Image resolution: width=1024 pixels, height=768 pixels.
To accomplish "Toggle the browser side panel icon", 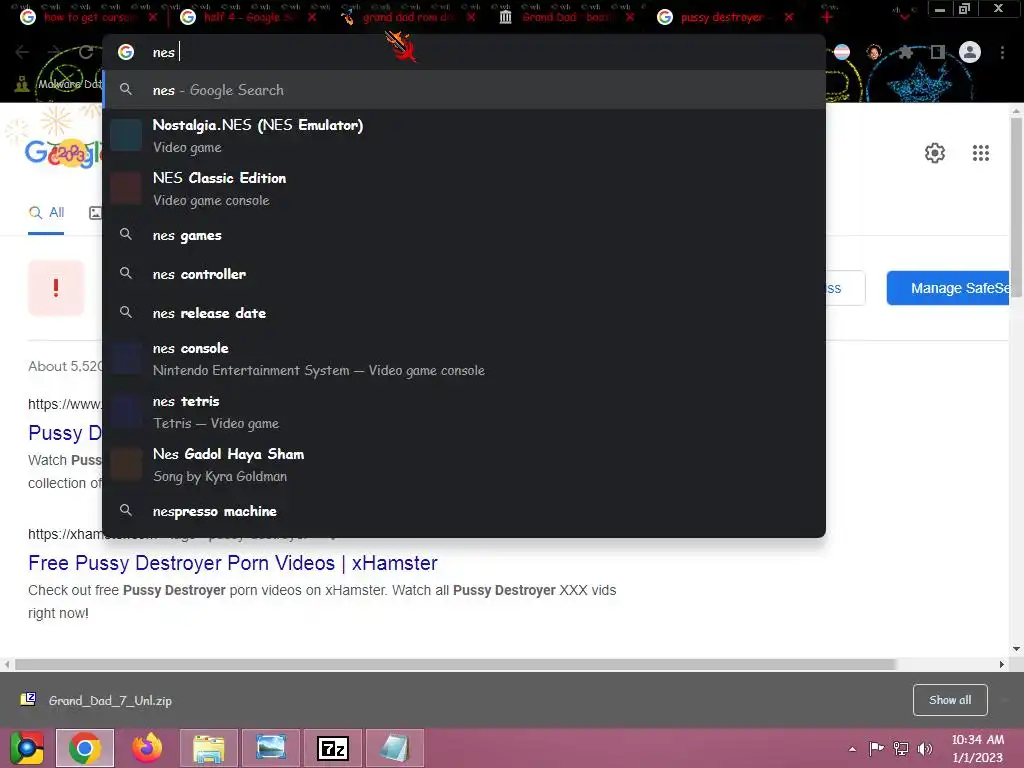I will point(937,52).
